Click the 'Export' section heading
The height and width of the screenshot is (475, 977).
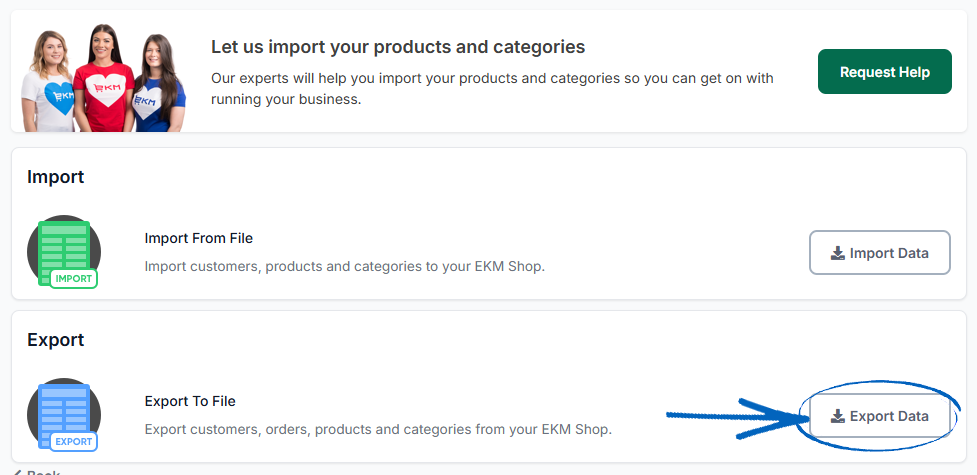click(x=55, y=340)
